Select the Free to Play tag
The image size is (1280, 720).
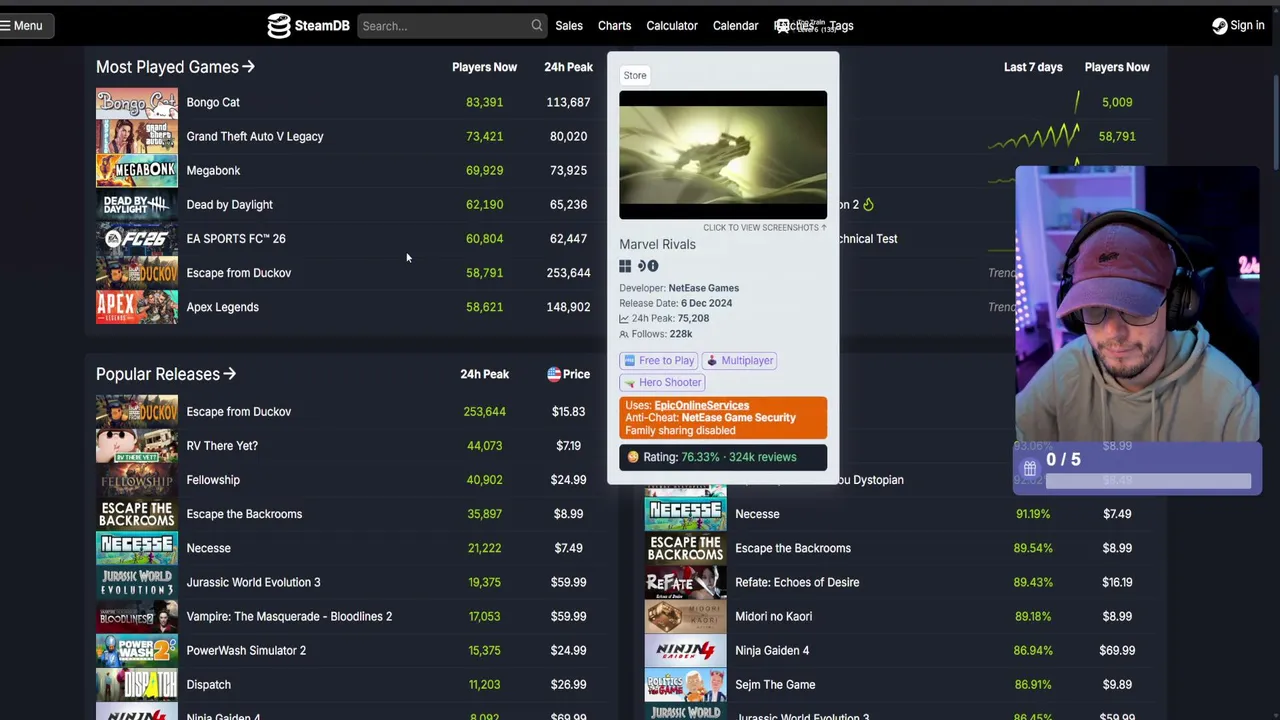tap(659, 360)
